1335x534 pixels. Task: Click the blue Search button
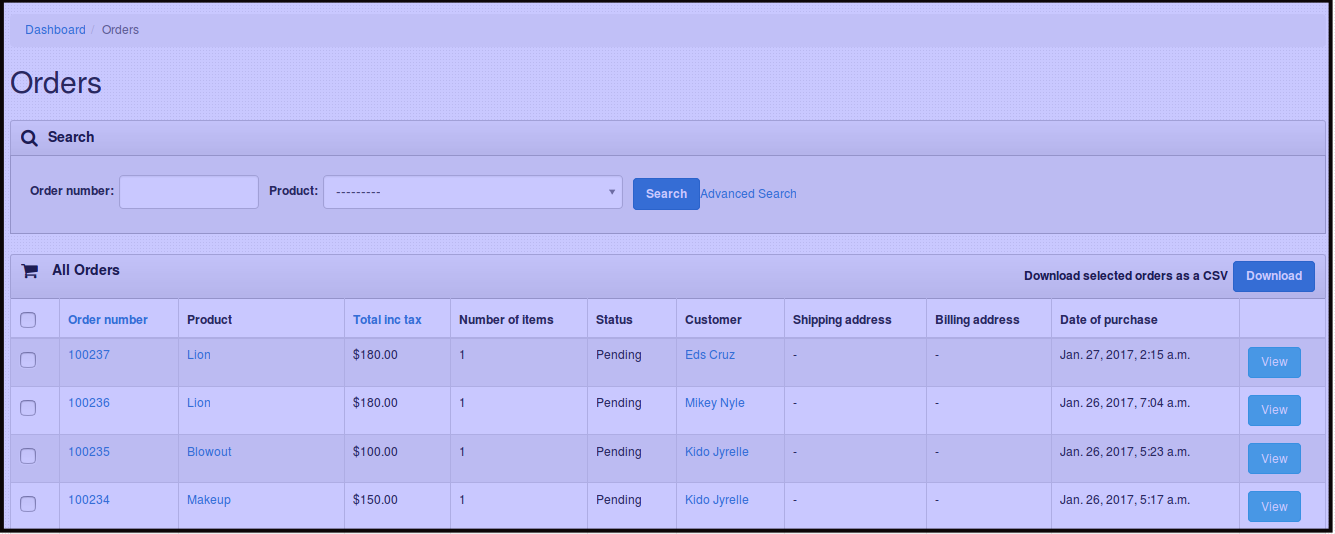click(x=666, y=194)
